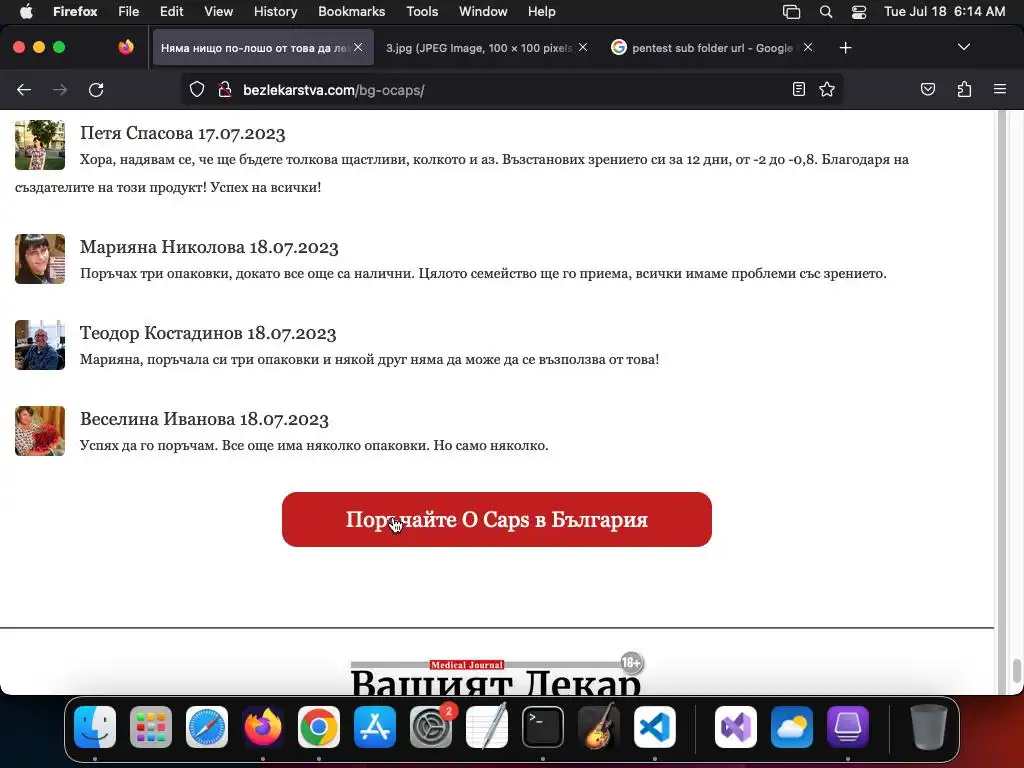Click the Firefox Dock icon
This screenshot has width=1024, height=768.
tap(263, 727)
